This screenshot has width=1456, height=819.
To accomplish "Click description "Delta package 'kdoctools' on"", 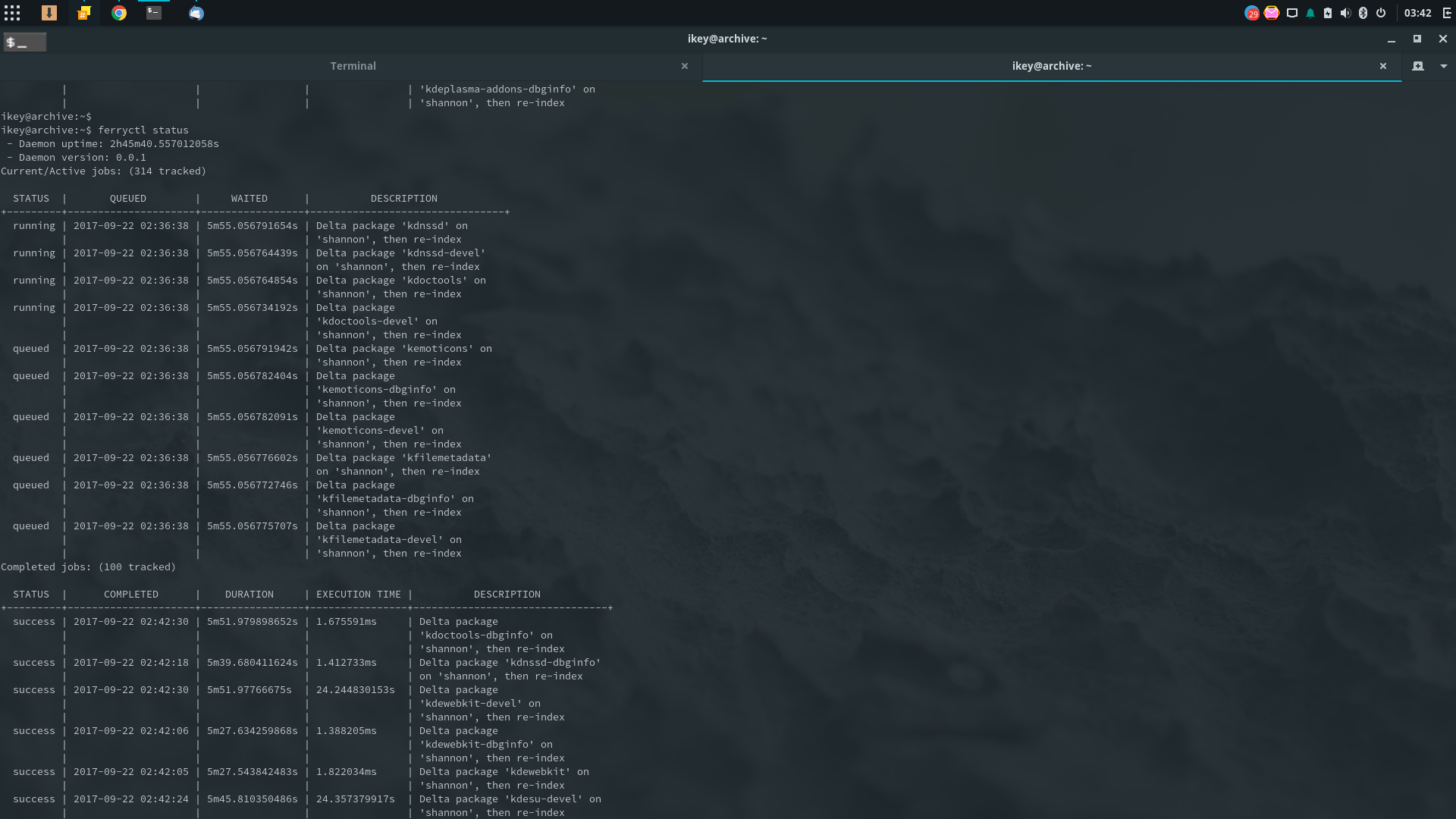I will tap(401, 281).
